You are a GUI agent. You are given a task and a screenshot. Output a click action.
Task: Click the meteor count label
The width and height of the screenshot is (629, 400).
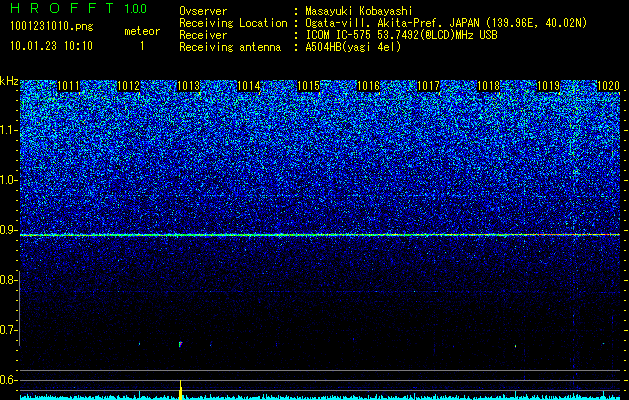142,31
